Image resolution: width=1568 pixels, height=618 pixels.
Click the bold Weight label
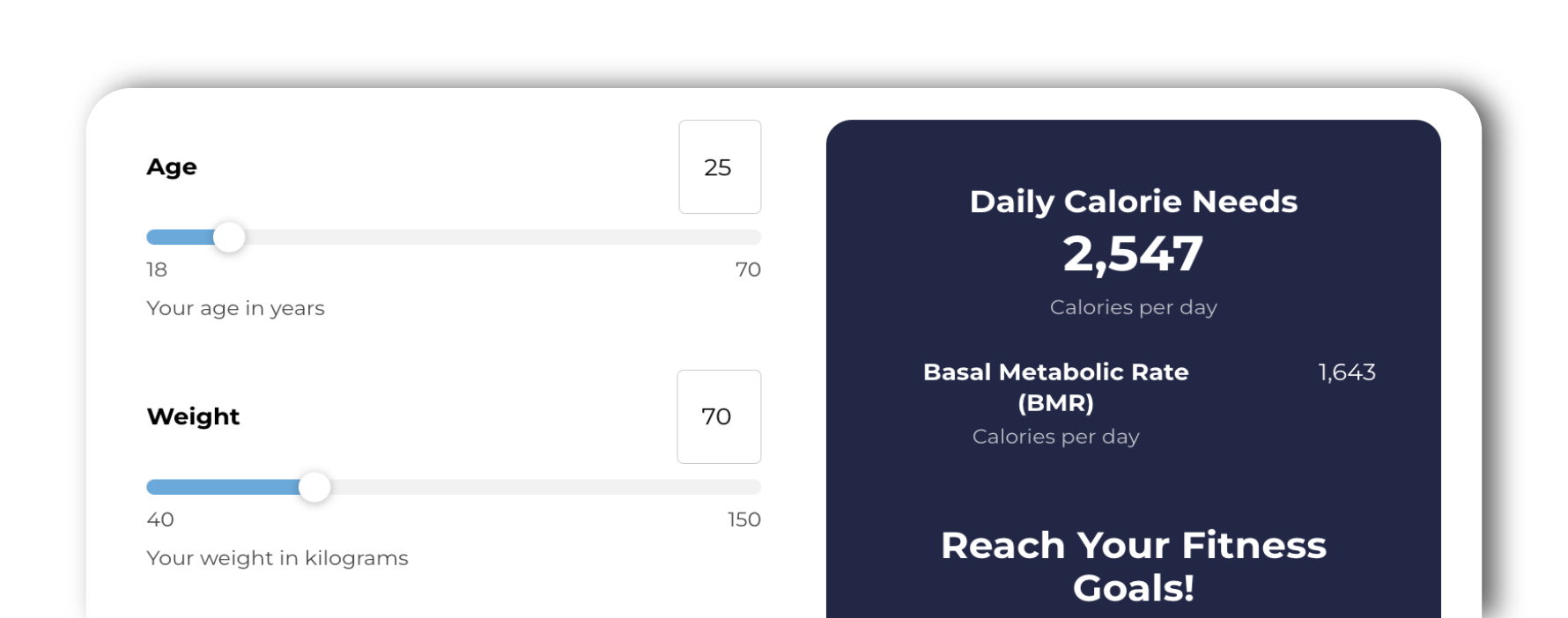[x=193, y=416]
